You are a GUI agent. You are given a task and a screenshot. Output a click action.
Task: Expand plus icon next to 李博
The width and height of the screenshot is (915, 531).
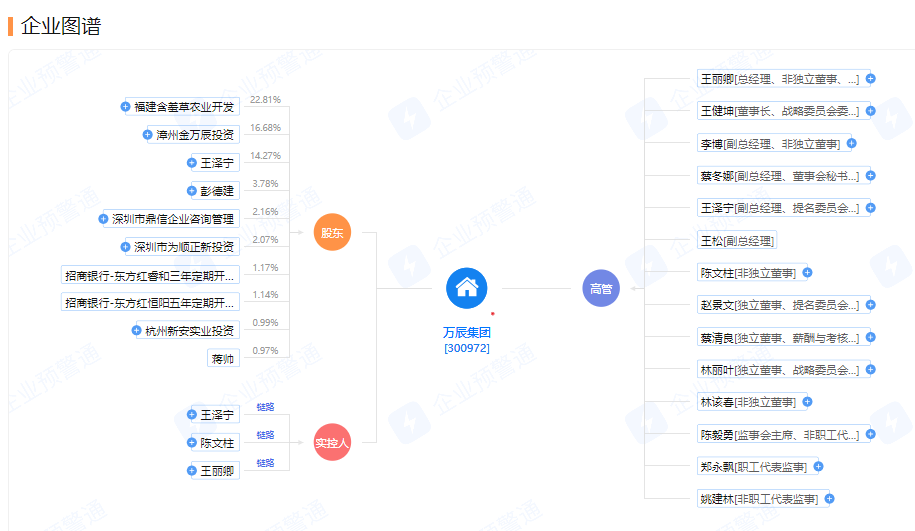851,144
